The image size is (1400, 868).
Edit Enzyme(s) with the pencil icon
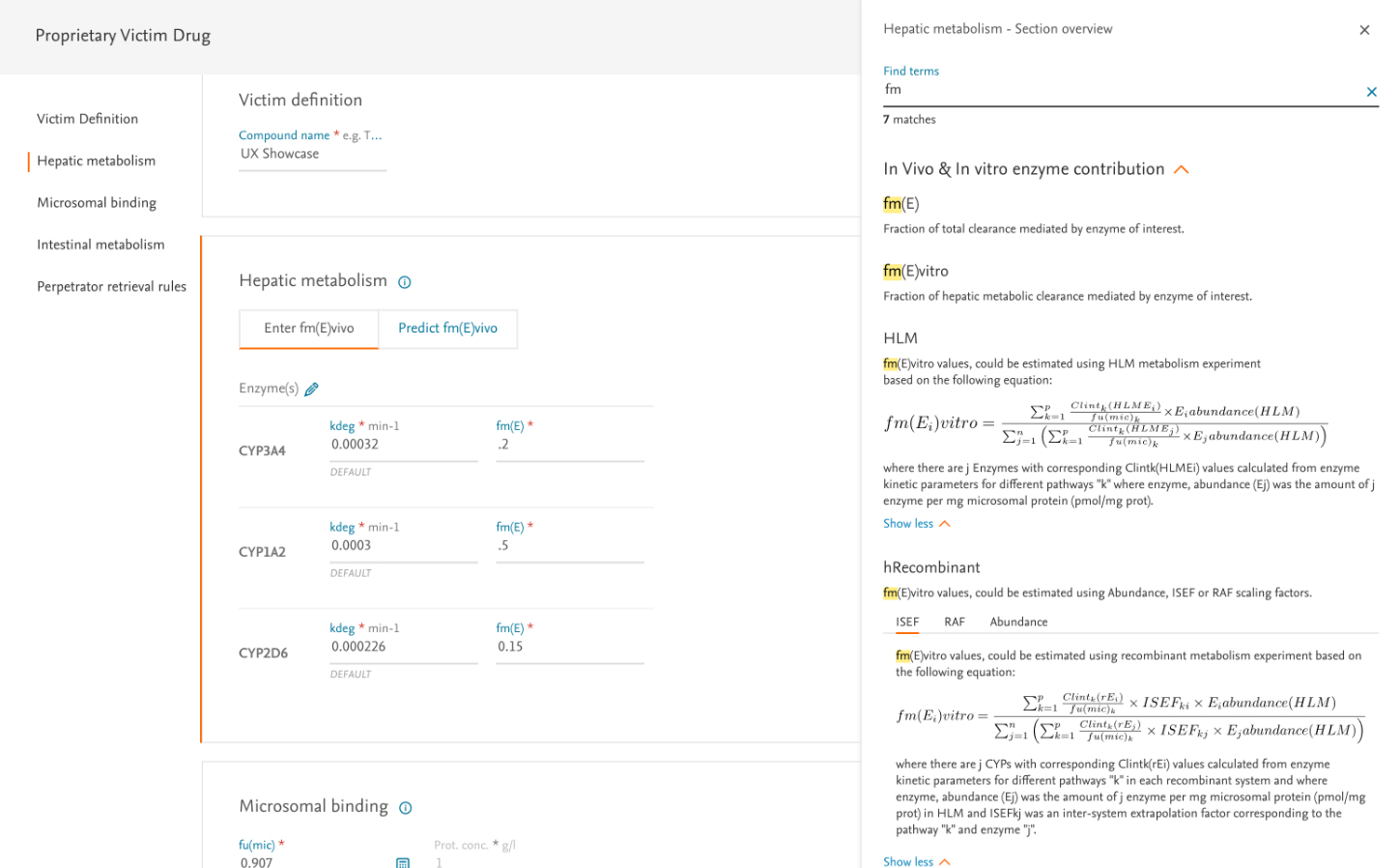click(311, 390)
